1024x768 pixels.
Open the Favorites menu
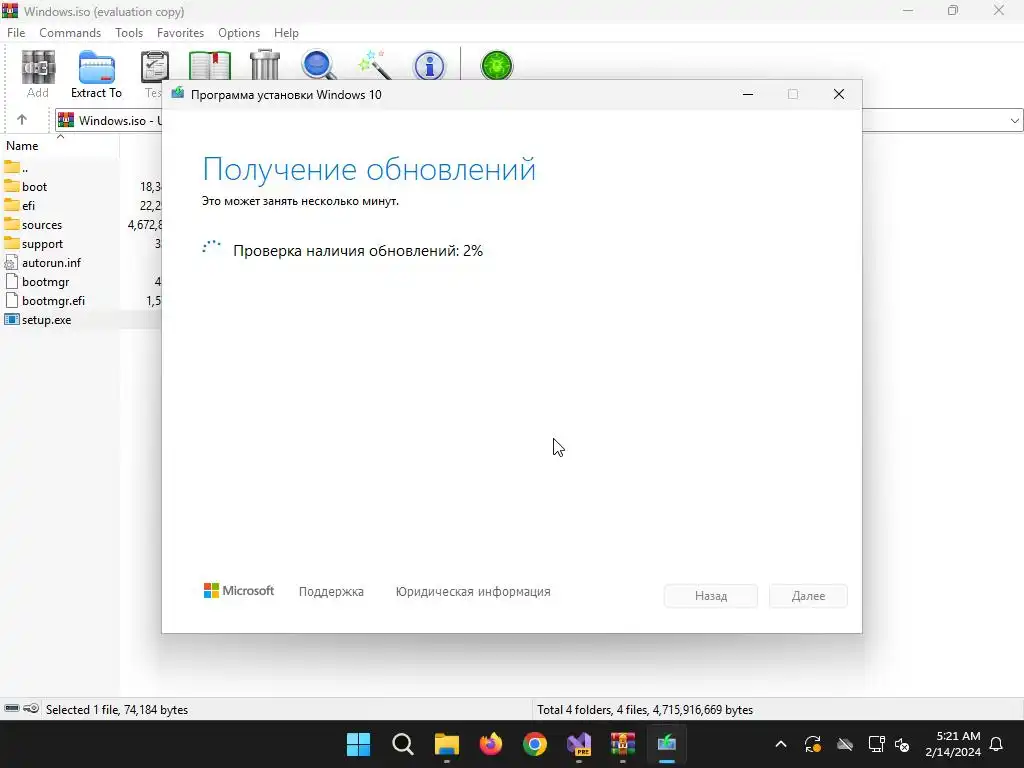coord(180,33)
